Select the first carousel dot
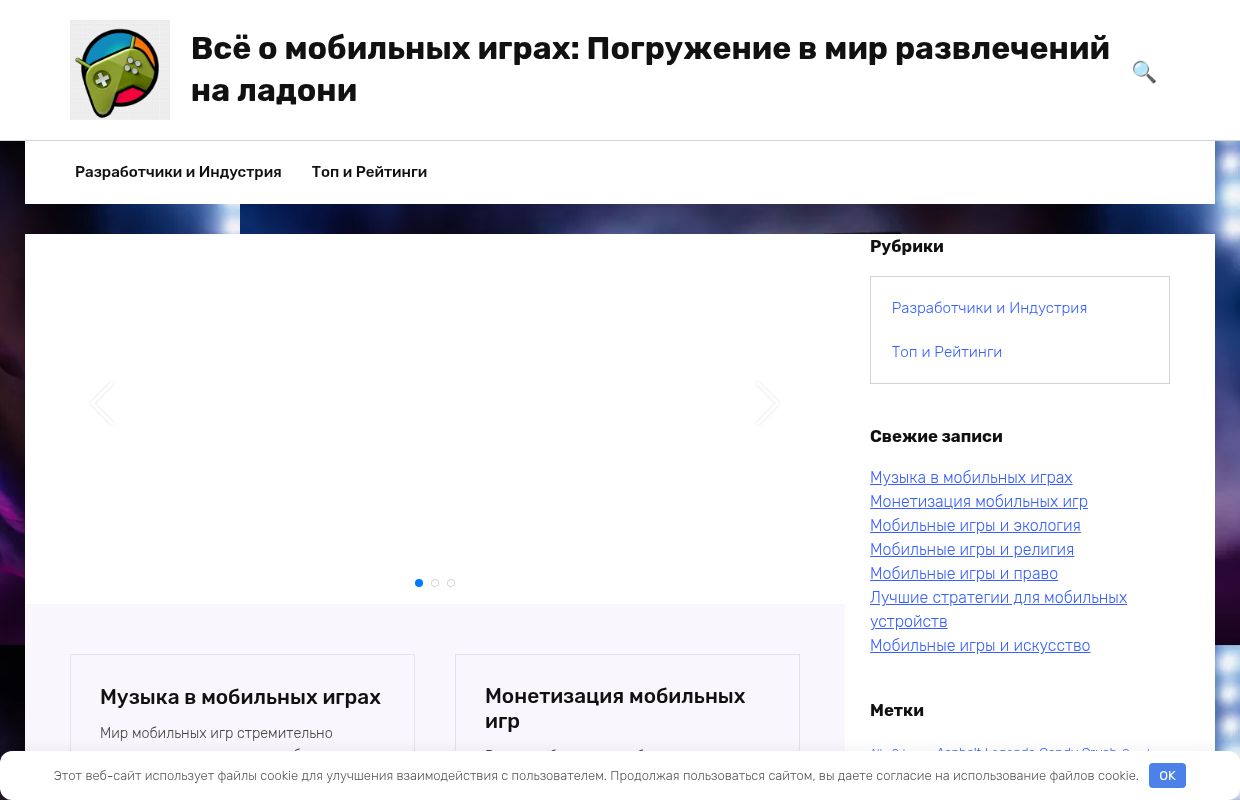Viewport: 1240px width, 800px height. tap(419, 583)
